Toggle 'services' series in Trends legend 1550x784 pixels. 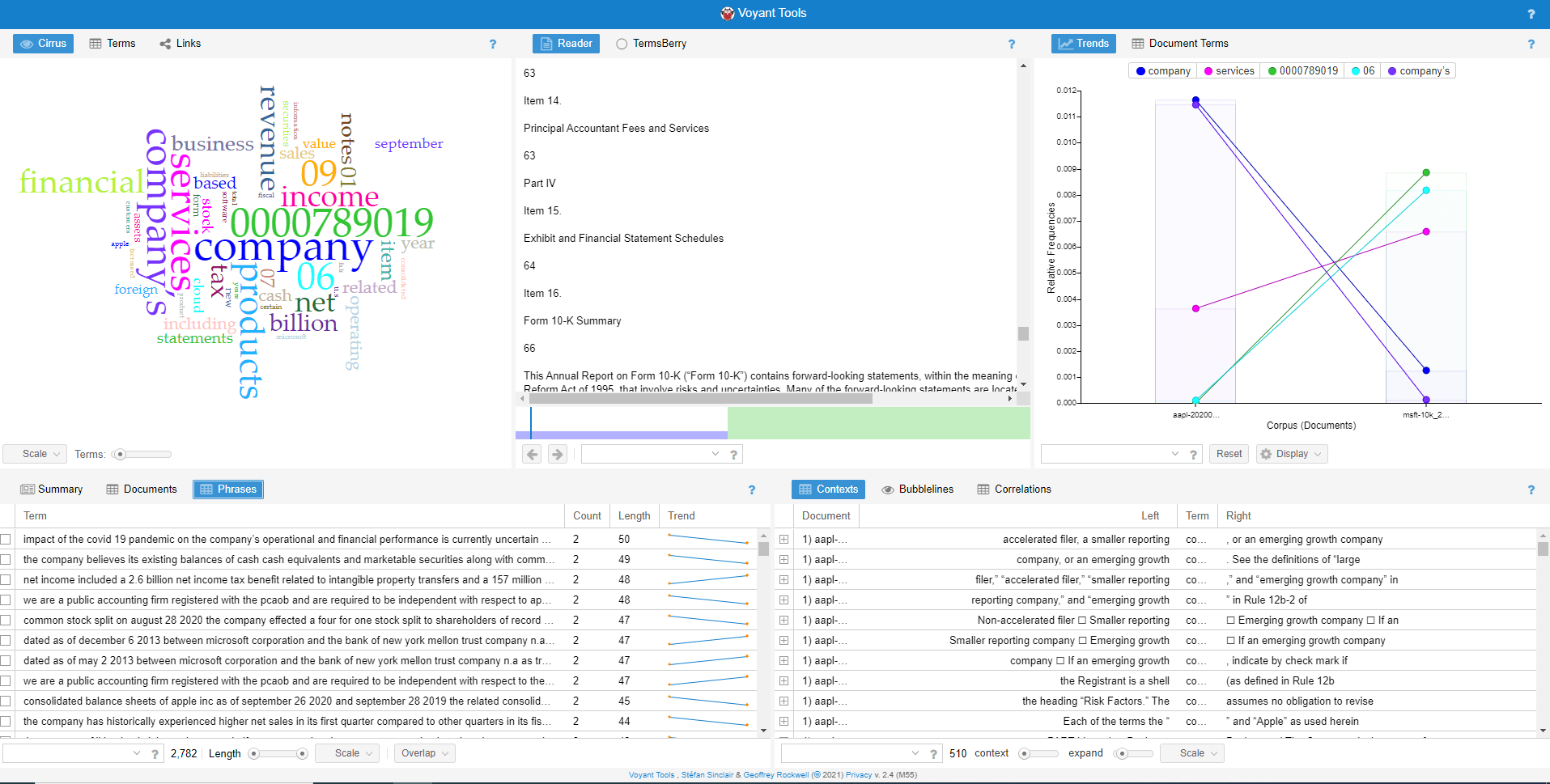1229,71
